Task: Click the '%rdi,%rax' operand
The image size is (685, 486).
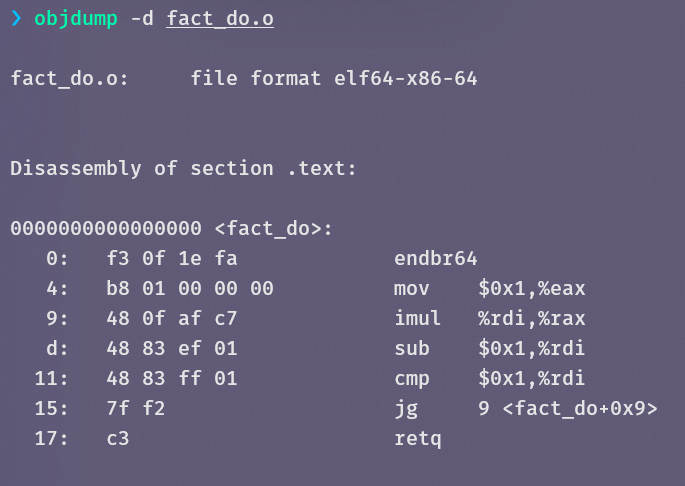Action: [531, 318]
